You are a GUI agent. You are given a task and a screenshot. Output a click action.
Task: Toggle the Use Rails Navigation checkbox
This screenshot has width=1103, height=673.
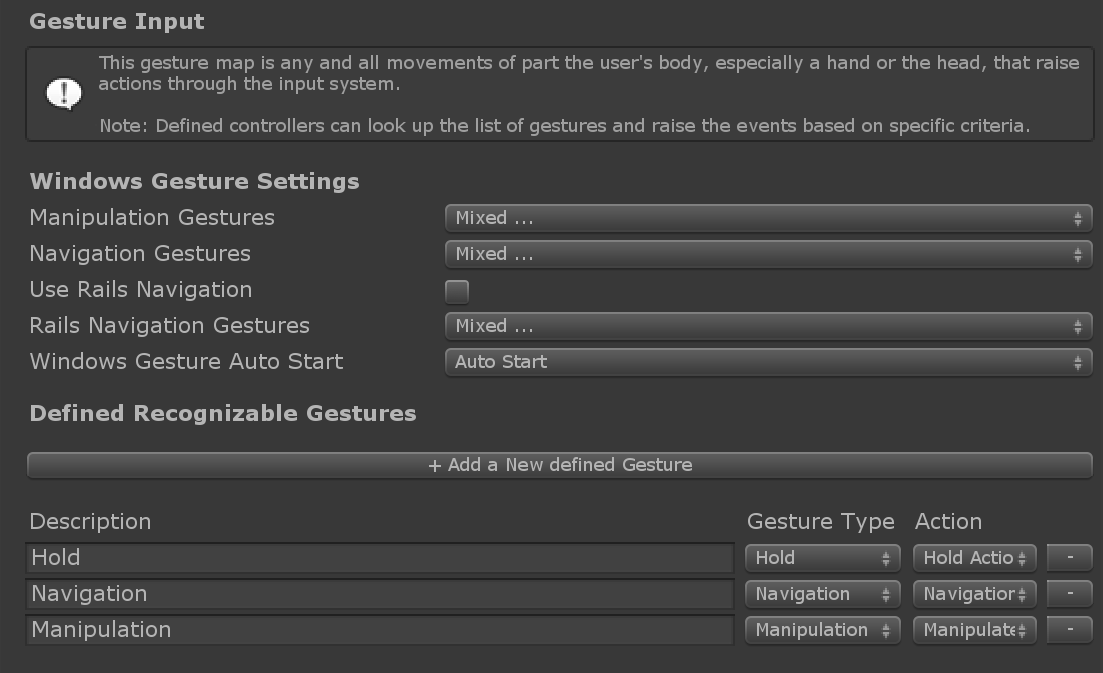coord(457,291)
